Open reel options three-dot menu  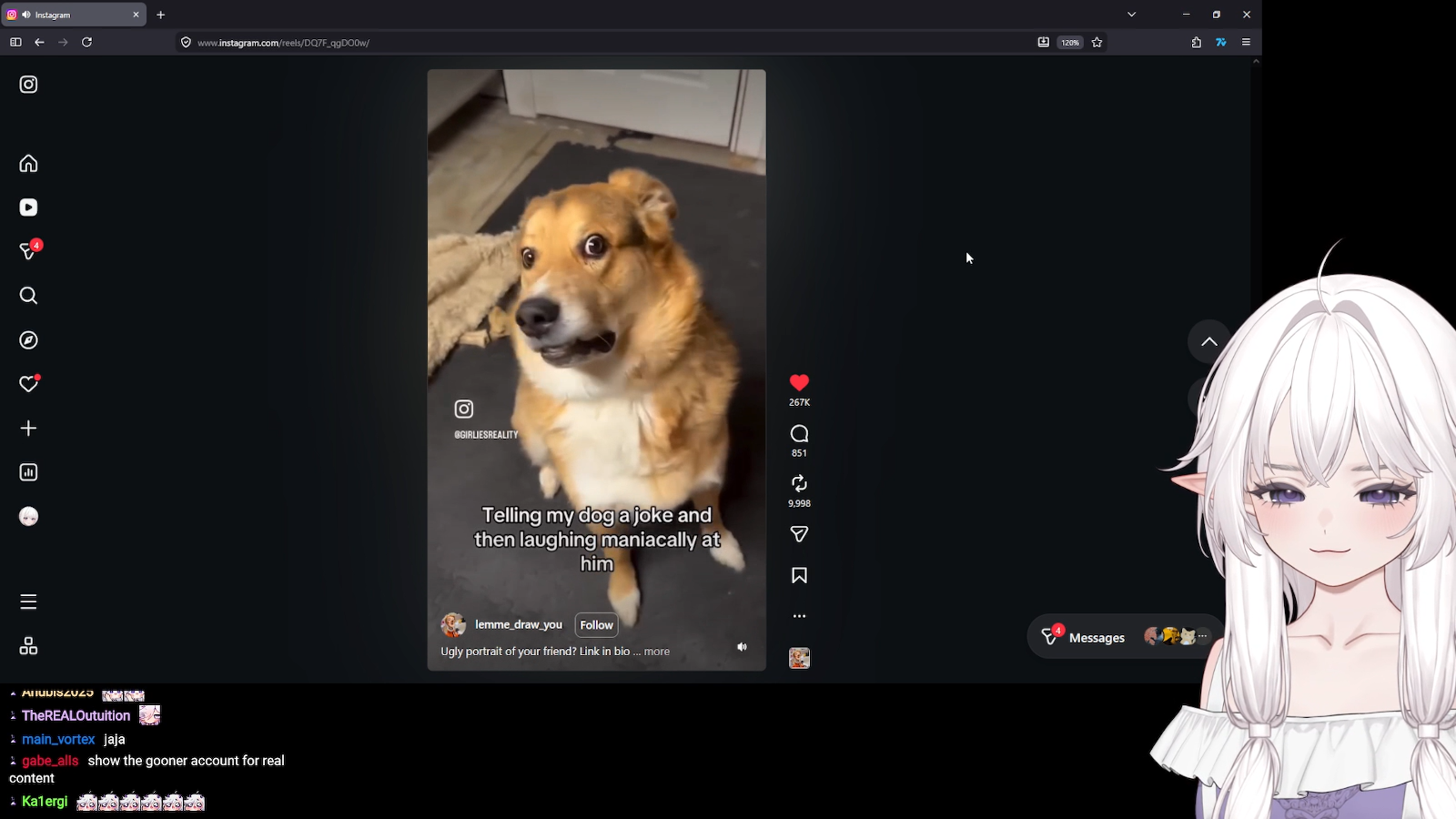click(799, 616)
